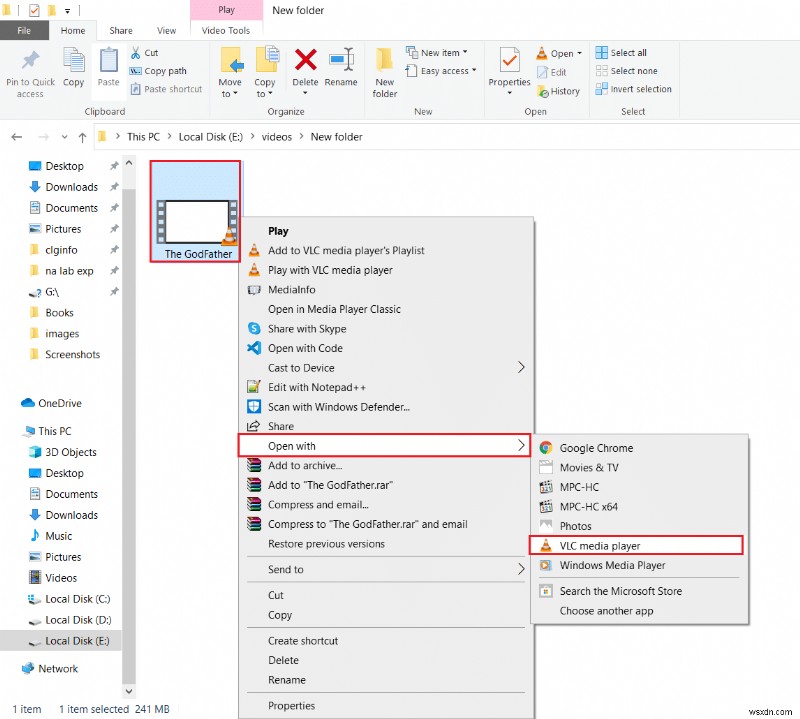Choose MPC-HC x64 in submenu
This screenshot has width=800, height=719.
[639, 507]
